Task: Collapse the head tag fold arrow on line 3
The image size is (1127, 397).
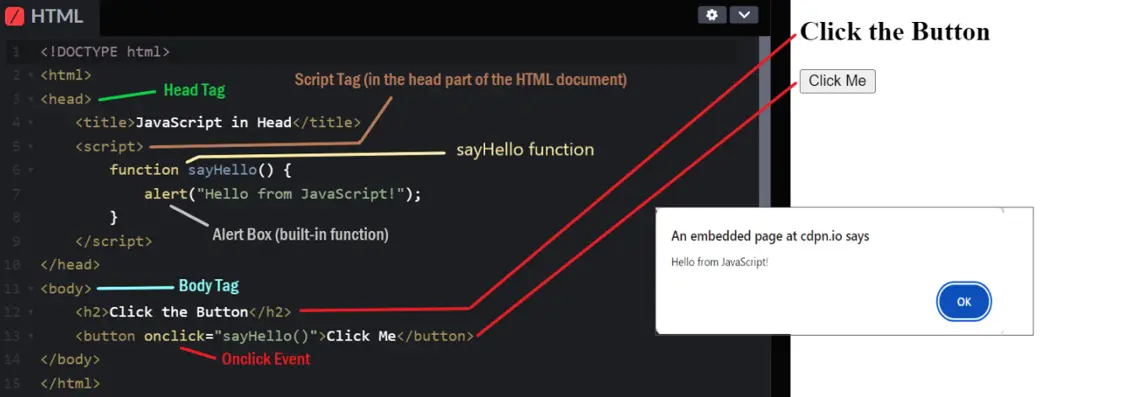Action: pyautogui.click(x=30, y=99)
